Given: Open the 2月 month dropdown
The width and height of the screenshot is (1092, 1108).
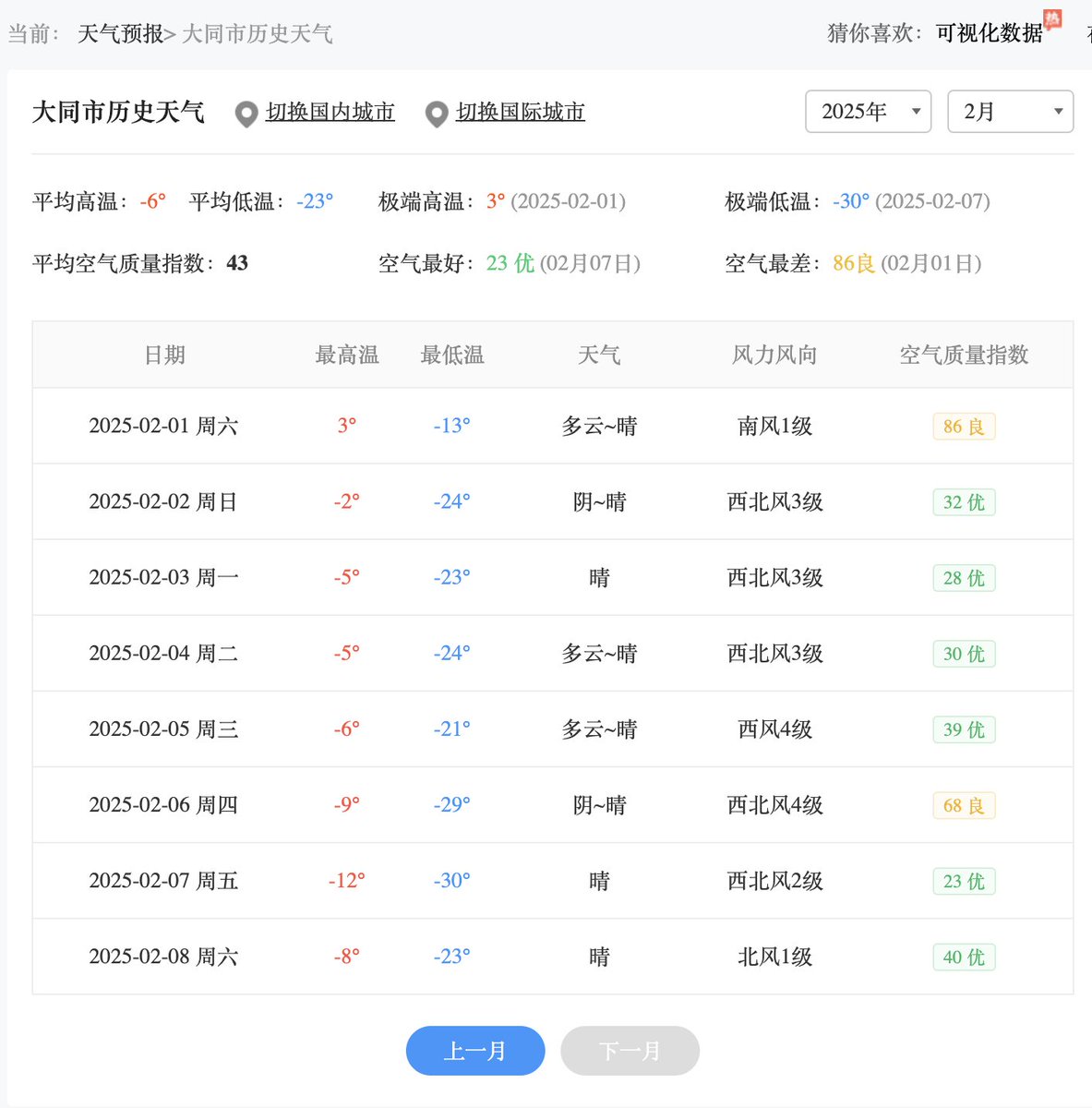Looking at the screenshot, I should [1011, 112].
